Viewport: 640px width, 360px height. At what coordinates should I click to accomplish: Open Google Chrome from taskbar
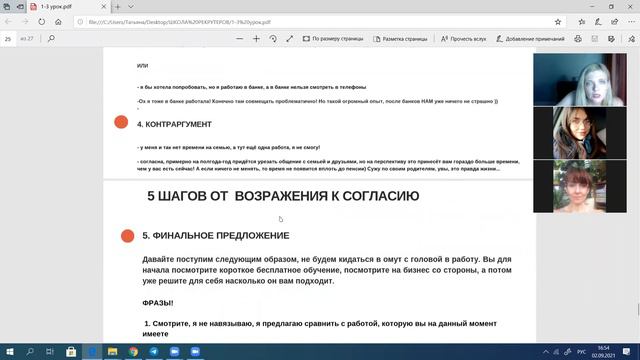[133, 351]
